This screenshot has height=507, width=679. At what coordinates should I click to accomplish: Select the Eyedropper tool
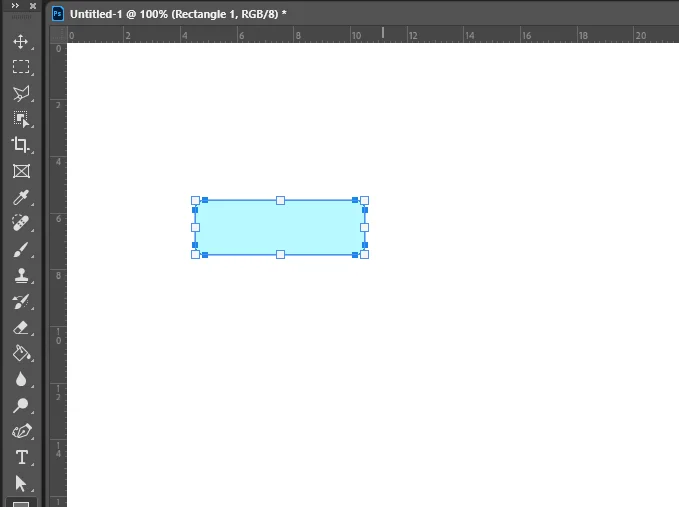[x=21, y=197]
